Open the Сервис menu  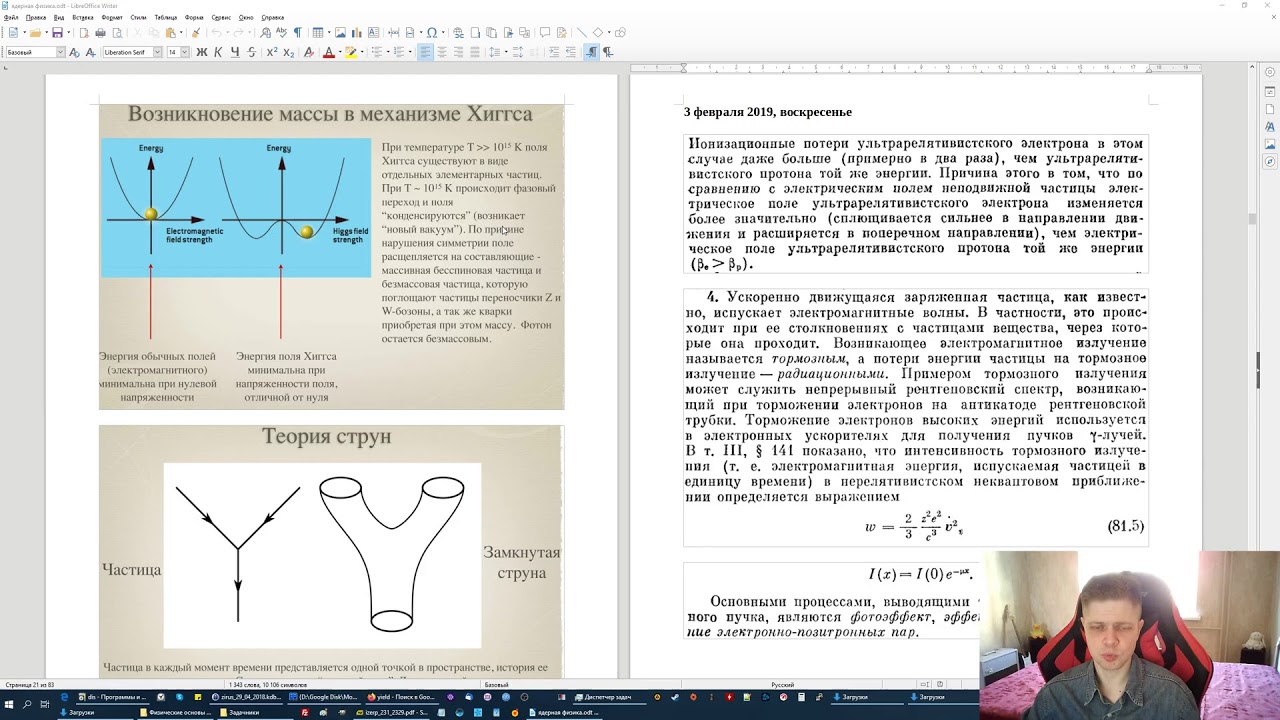221,17
